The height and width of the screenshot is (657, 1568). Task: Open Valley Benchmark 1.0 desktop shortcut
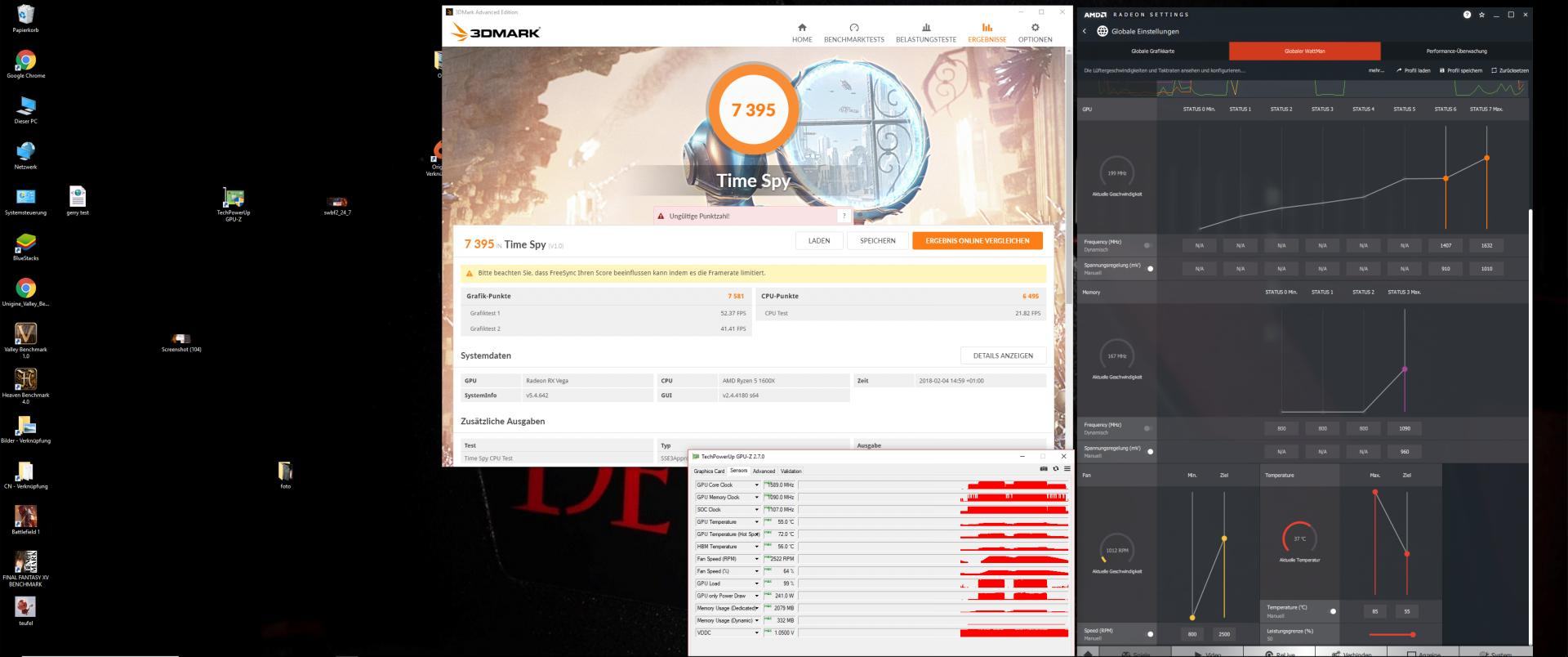point(25,340)
